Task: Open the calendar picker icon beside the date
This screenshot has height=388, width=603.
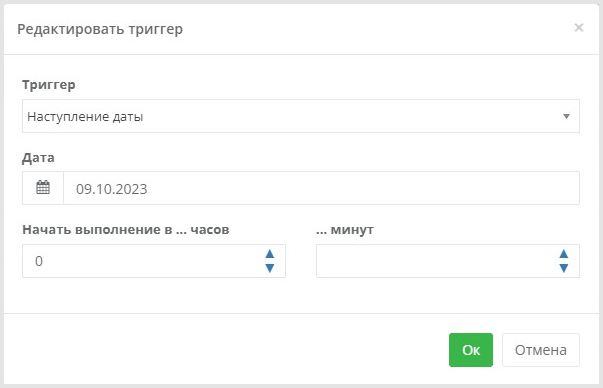Action: coord(43,188)
